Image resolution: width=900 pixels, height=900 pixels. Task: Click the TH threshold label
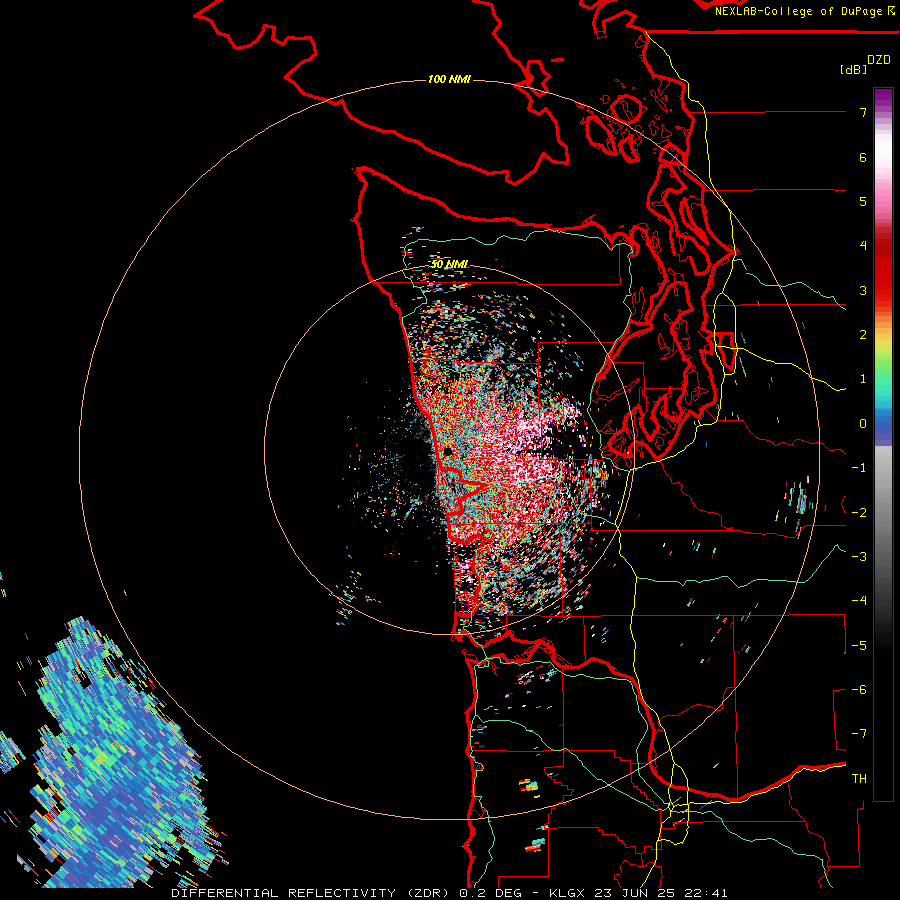click(x=859, y=779)
